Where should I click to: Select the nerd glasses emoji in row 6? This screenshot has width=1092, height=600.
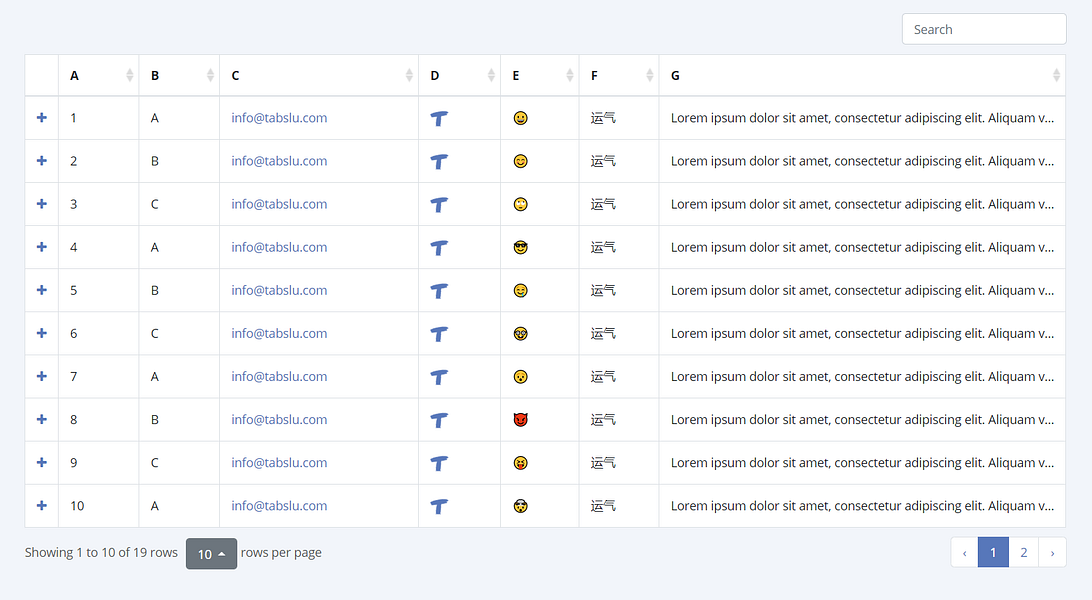click(x=520, y=334)
